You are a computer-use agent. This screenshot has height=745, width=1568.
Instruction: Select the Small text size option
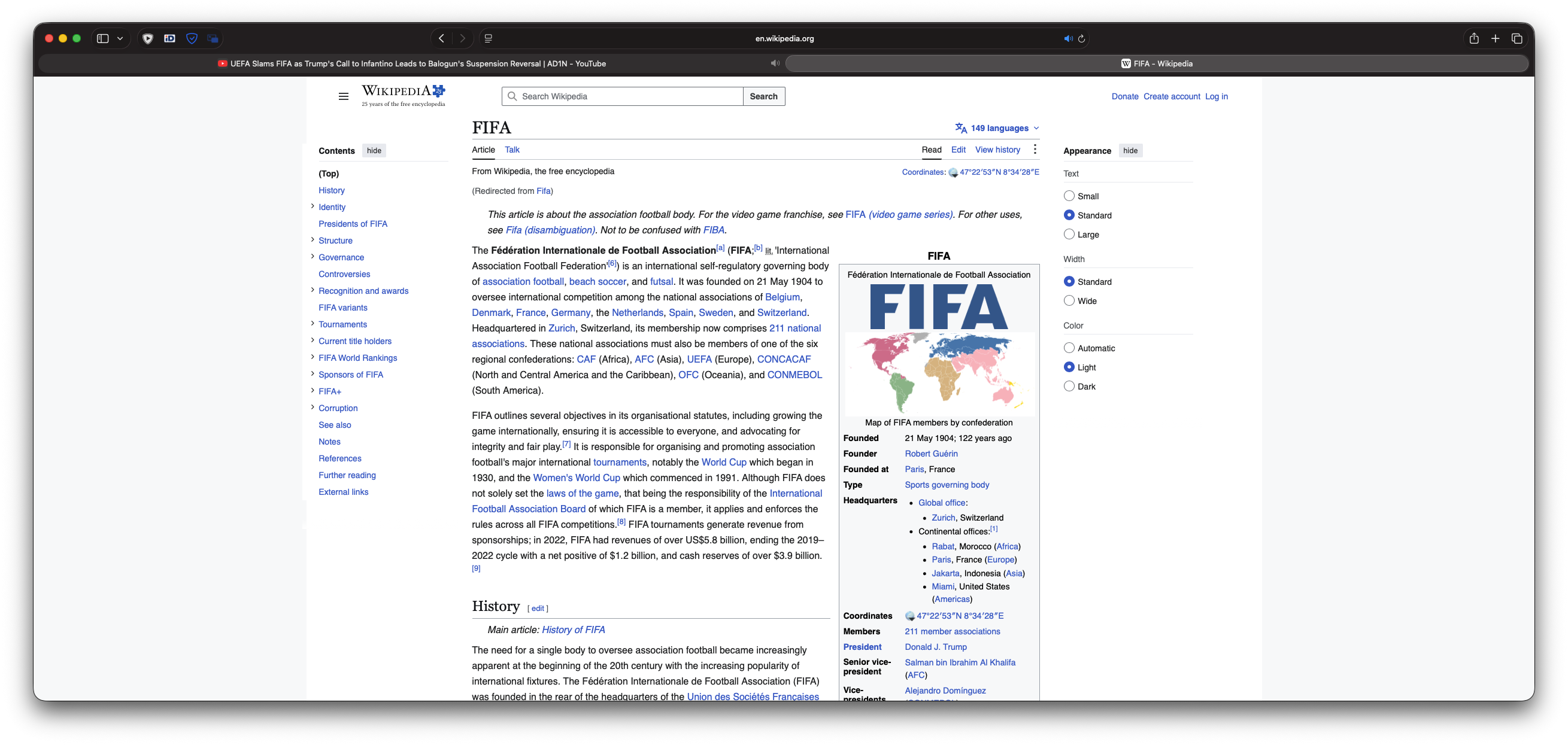[1069, 196]
